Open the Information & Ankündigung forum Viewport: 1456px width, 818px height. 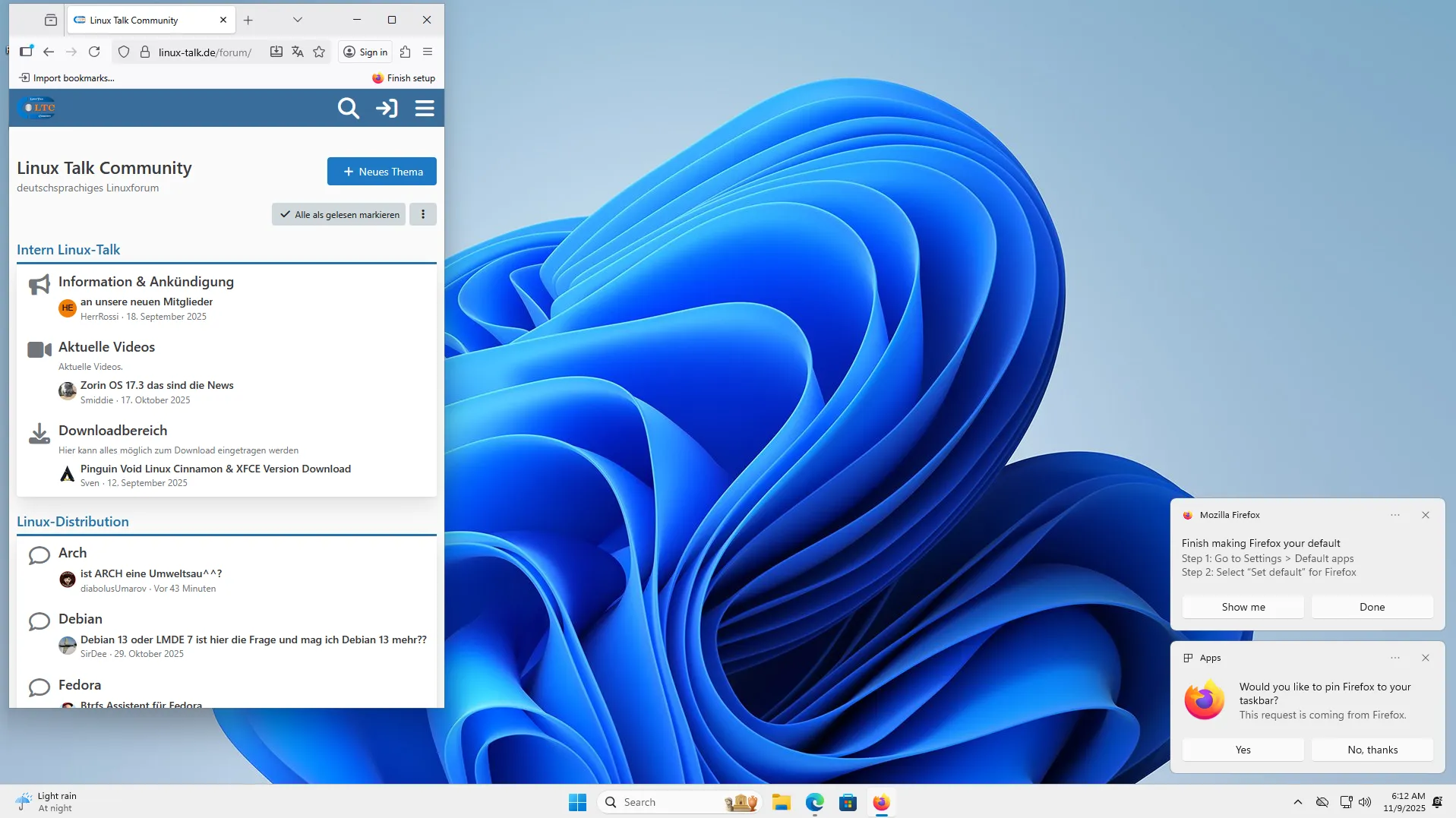146,282
